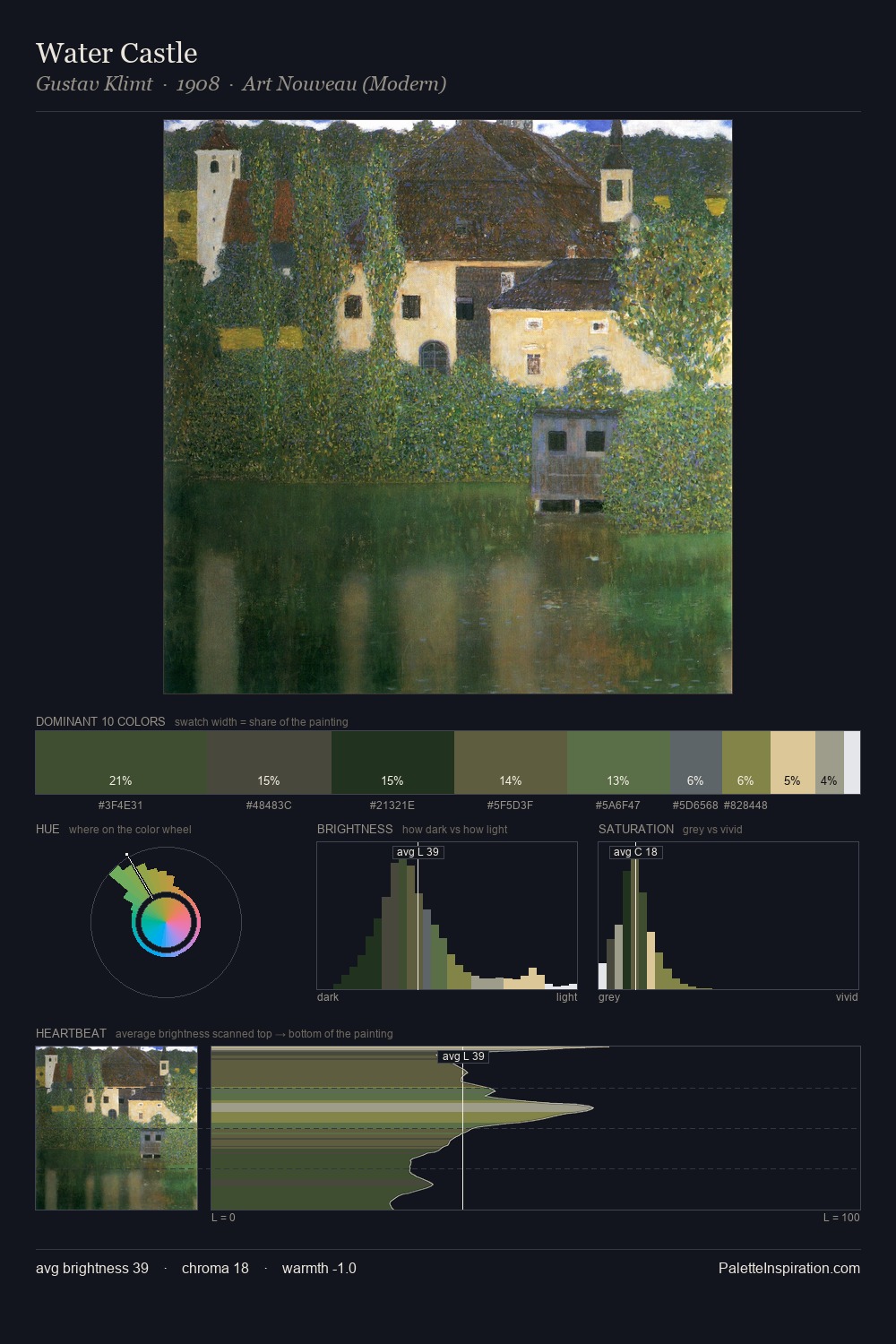Click the DOMINANT 10 COLORS heading
896x1344 pixels.
click(x=100, y=722)
